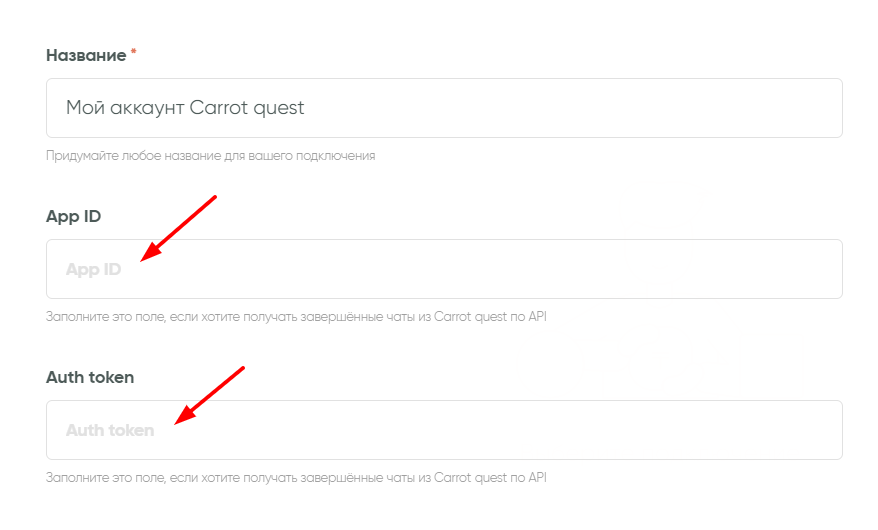Click the red arrow pointing at App ID
Screen dimensions: 878x530
pyautogui.click(x=178, y=229)
